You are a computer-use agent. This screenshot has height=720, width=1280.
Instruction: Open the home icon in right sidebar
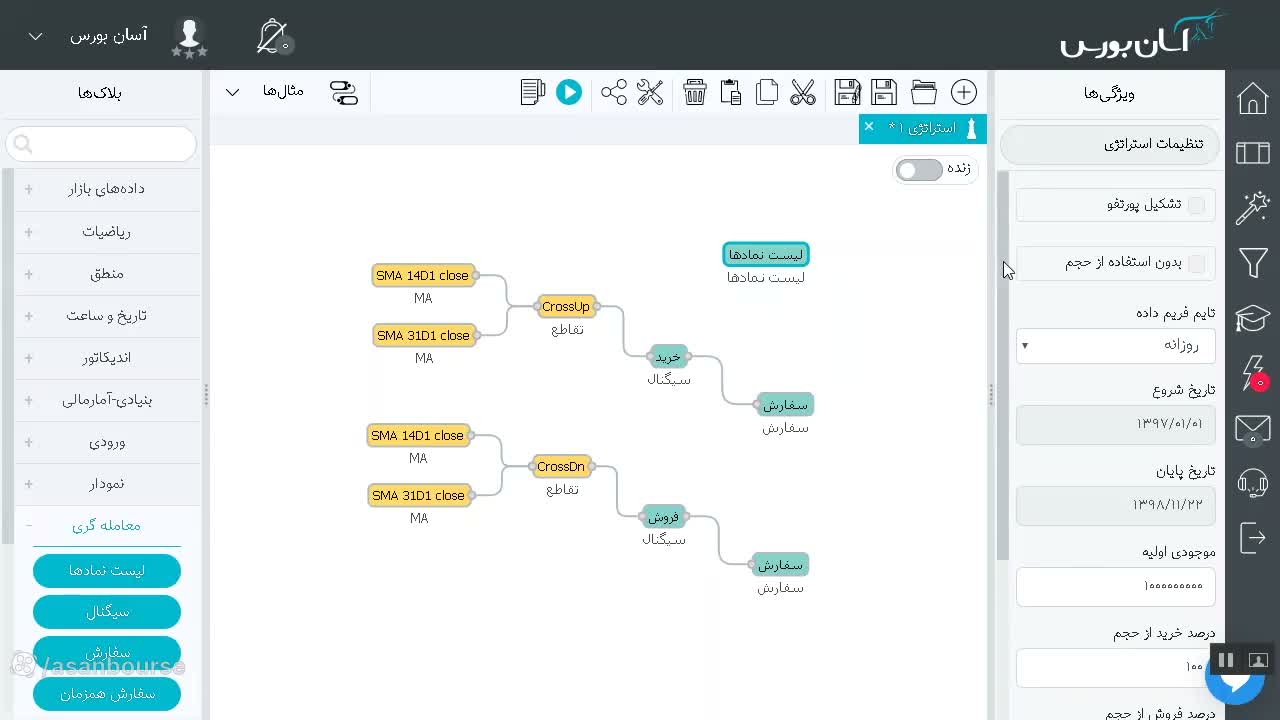click(1252, 99)
